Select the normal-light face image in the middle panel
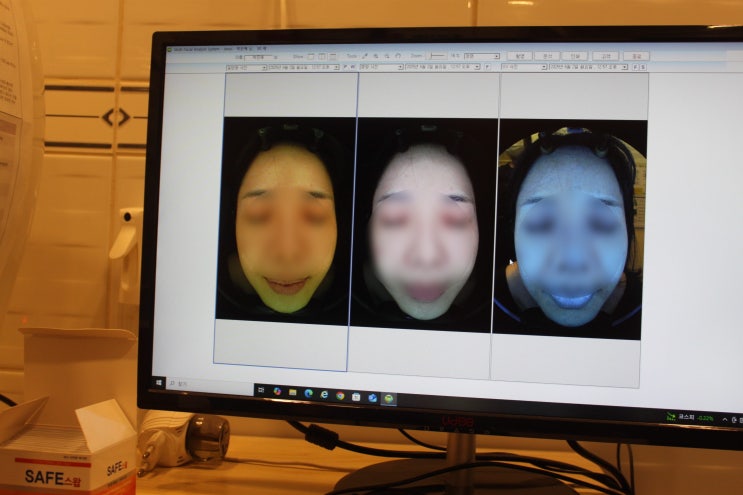 click(425, 225)
